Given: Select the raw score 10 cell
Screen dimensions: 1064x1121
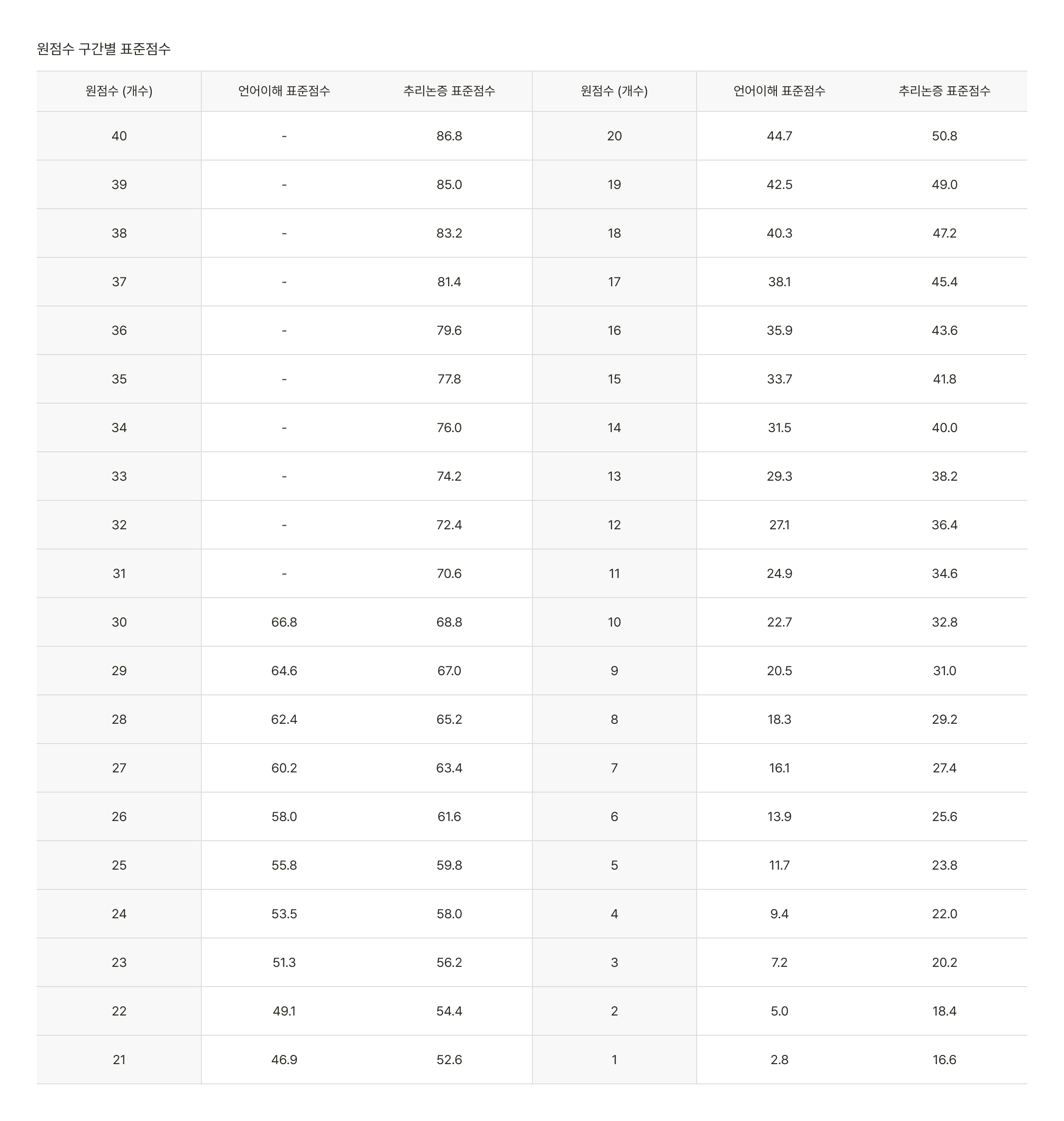Looking at the screenshot, I should tap(614, 622).
